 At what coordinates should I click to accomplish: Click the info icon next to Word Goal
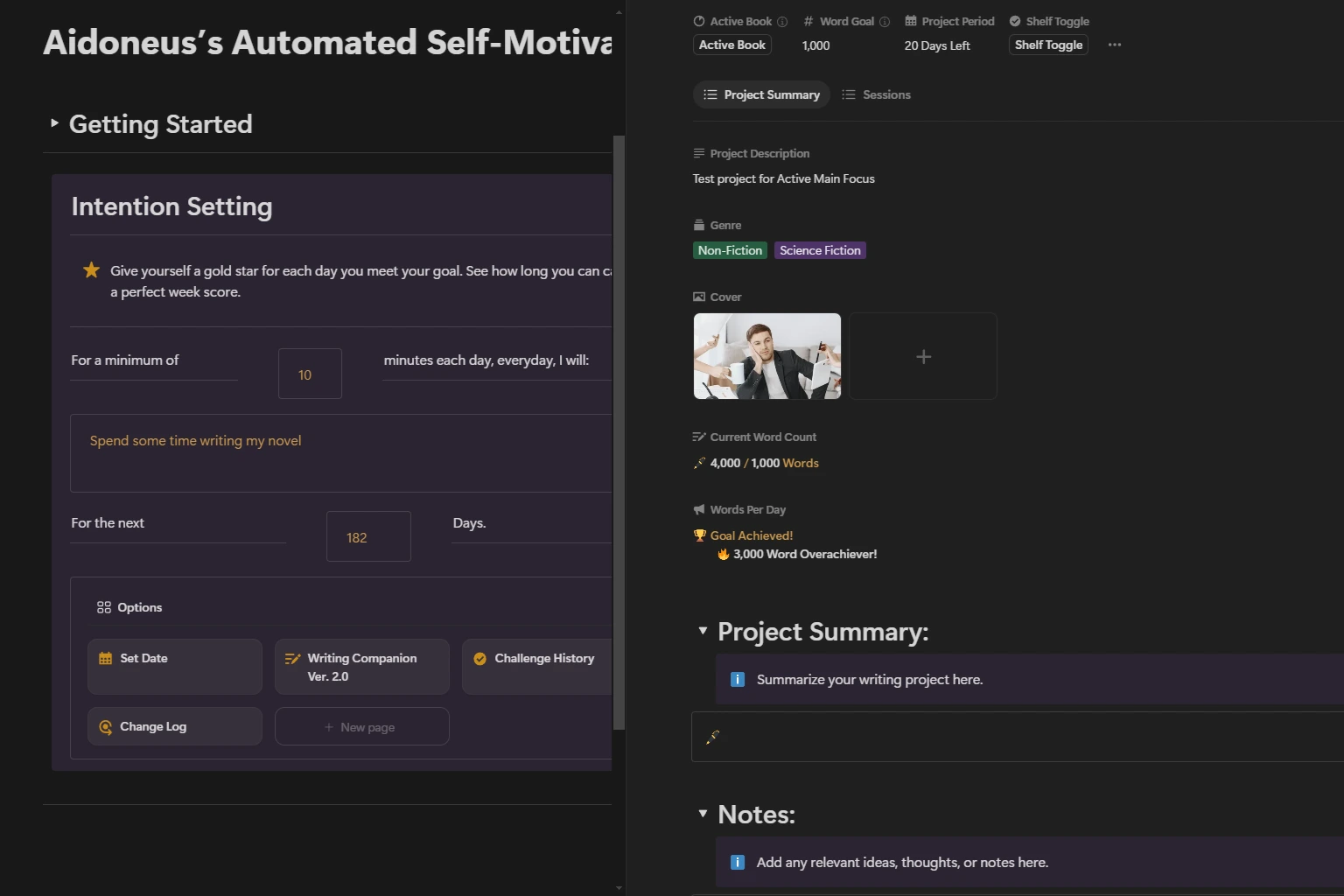coord(885,22)
